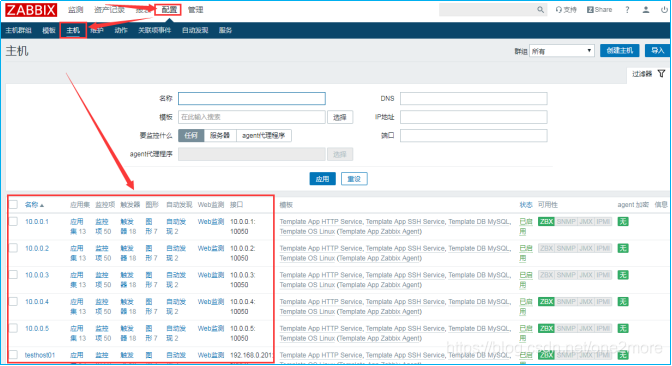The width and height of the screenshot is (672, 366).
Task: Open the support headset link
Action: pos(566,9)
